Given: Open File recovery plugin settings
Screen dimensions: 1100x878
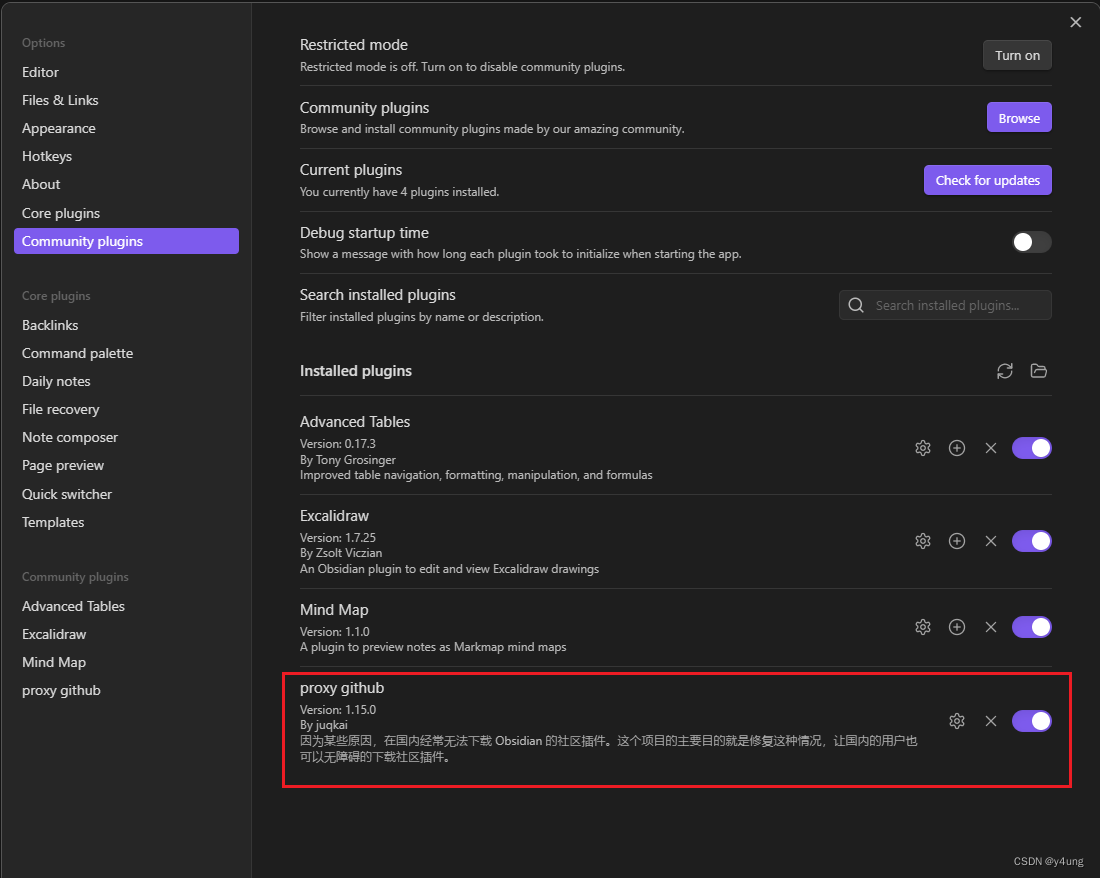Looking at the screenshot, I should (126, 410).
